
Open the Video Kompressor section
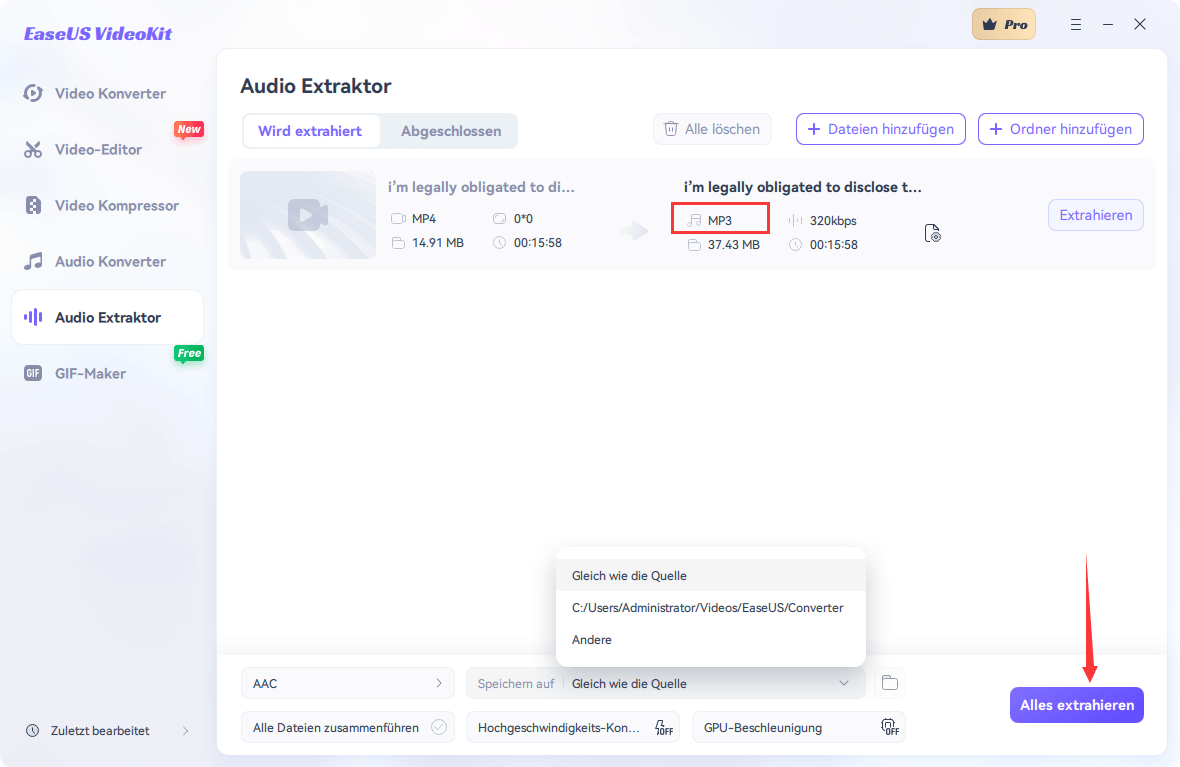[108, 205]
